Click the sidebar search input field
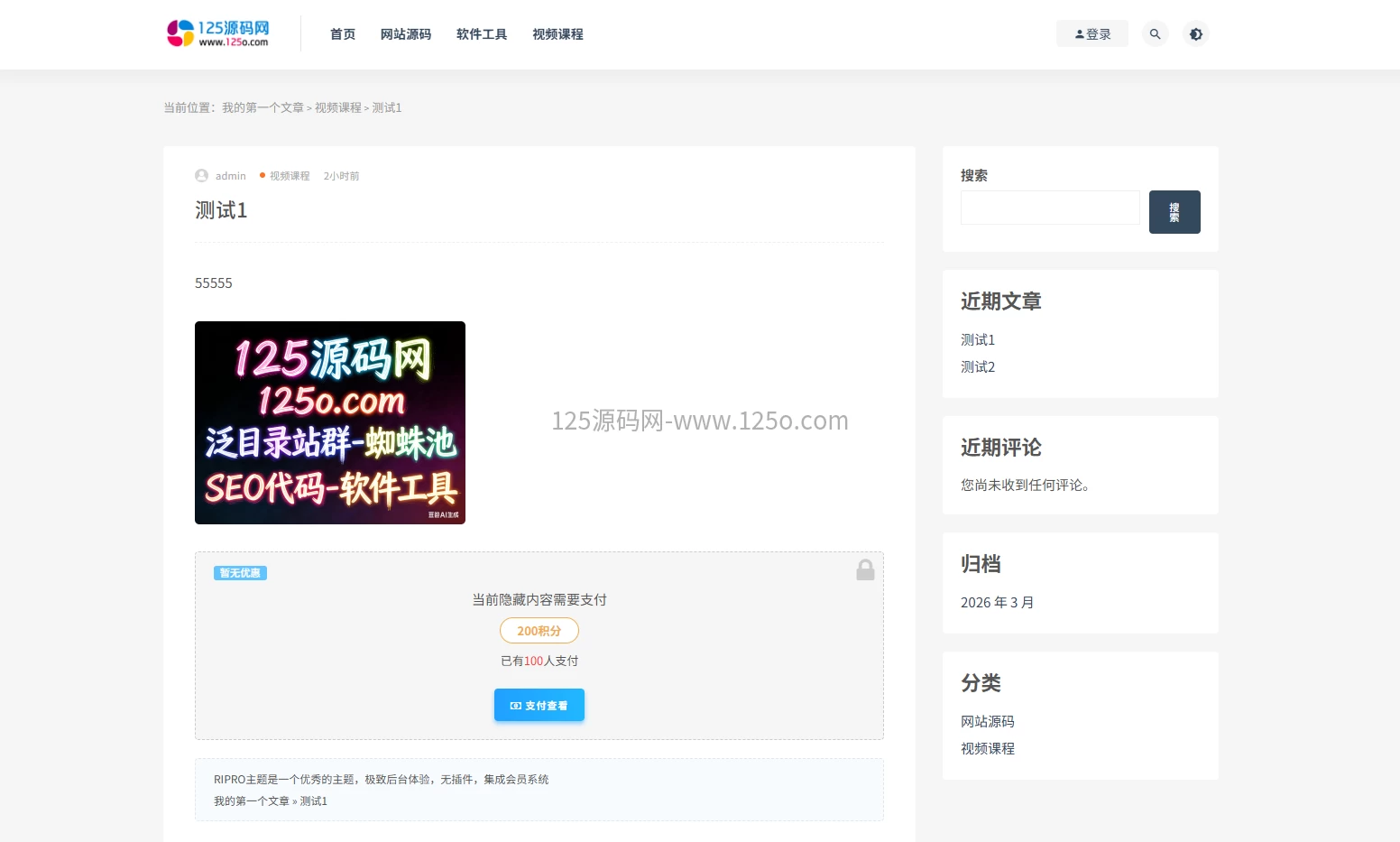Screen dimensions: 1400x842 tap(1049, 208)
